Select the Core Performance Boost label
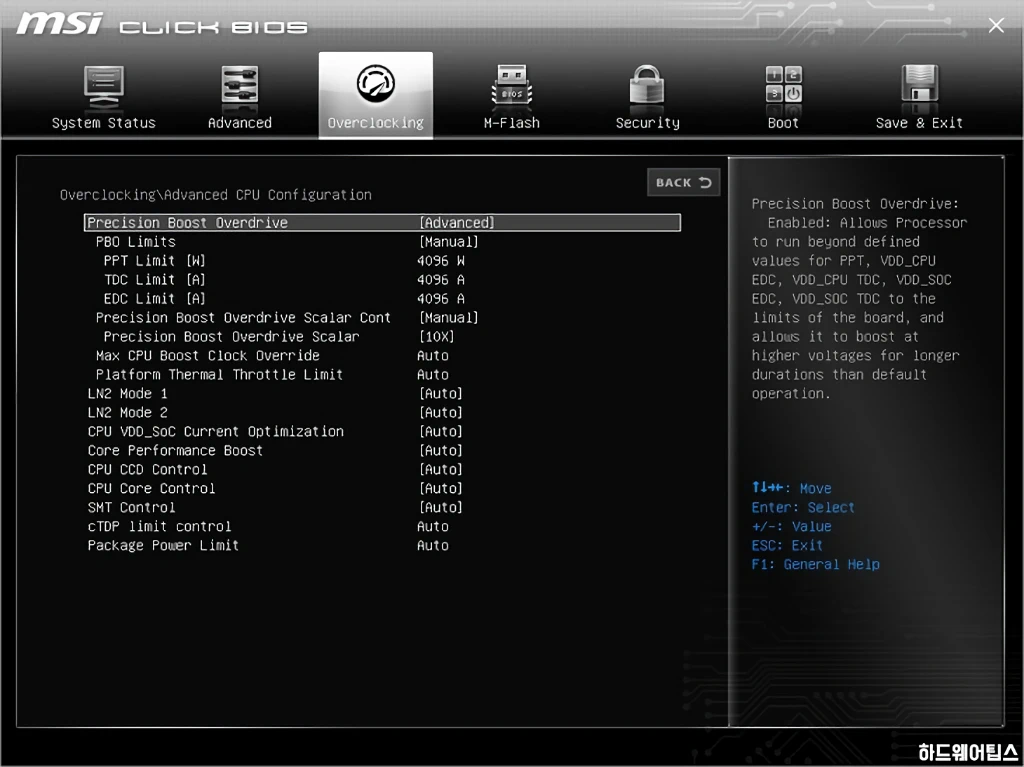The height and width of the screenshot is (767, 1024). tap(175, 450)
